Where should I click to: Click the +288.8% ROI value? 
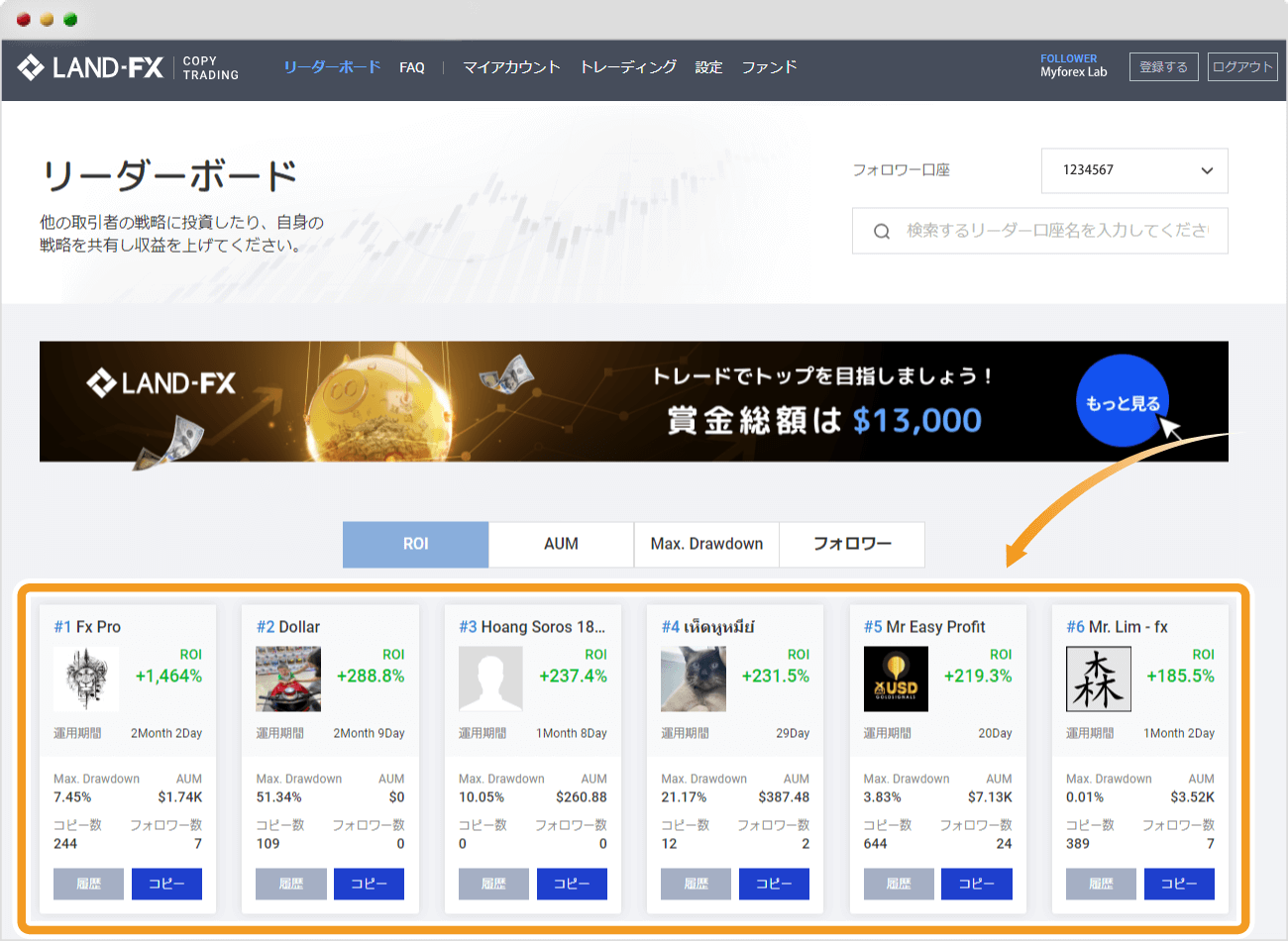pyautogui.click(x=371, y=677)
